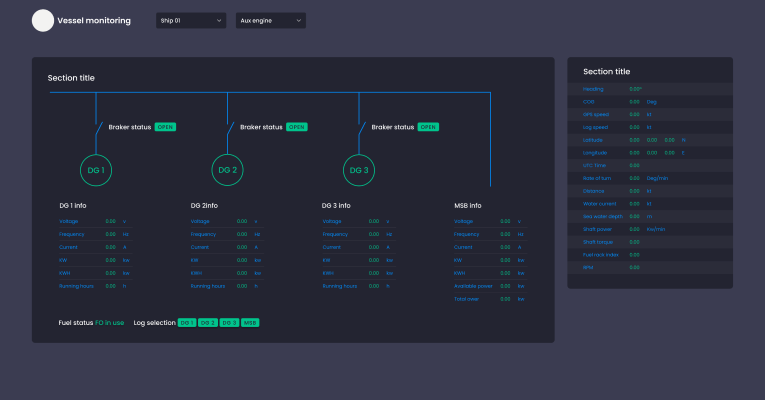Viewport: 765px width, 400px height.
Task: Choose DG 3 log selection button
Action: pos(228,323)
